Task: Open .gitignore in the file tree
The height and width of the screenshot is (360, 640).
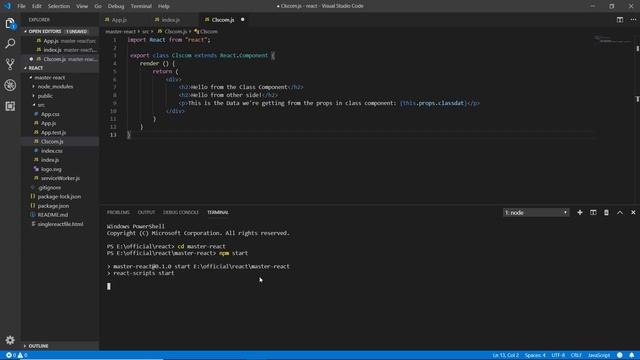Action: (x=49, y=188)
